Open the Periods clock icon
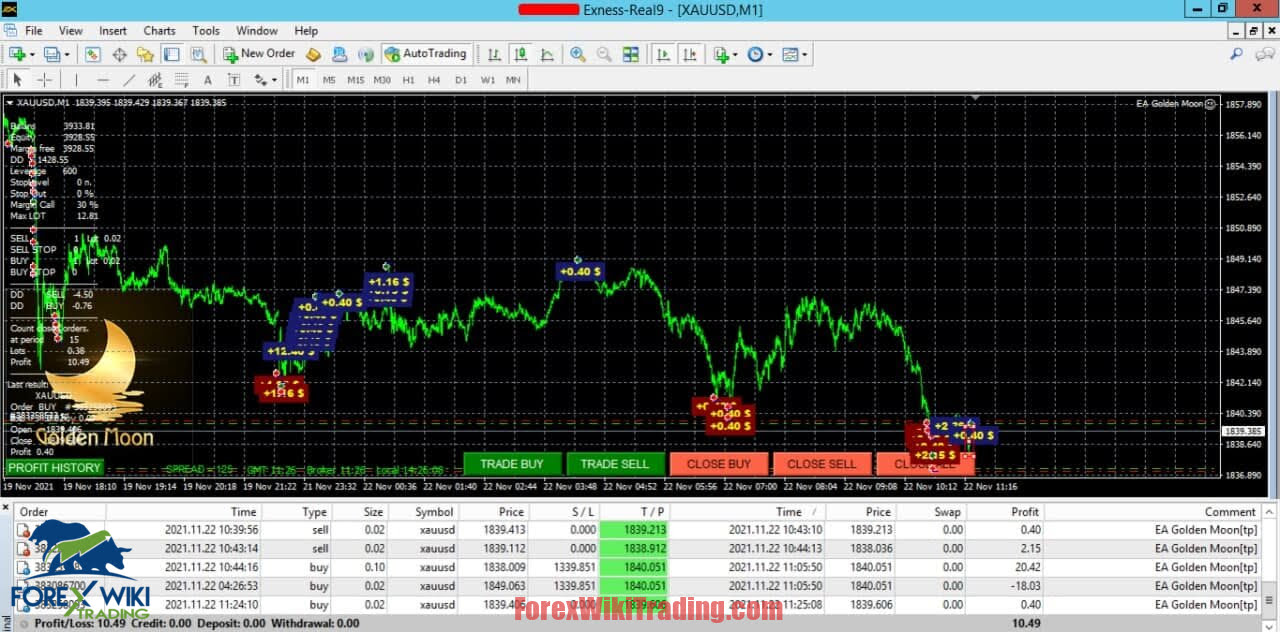This screenshot has width=1280, height=632. (x=755, y=54)
